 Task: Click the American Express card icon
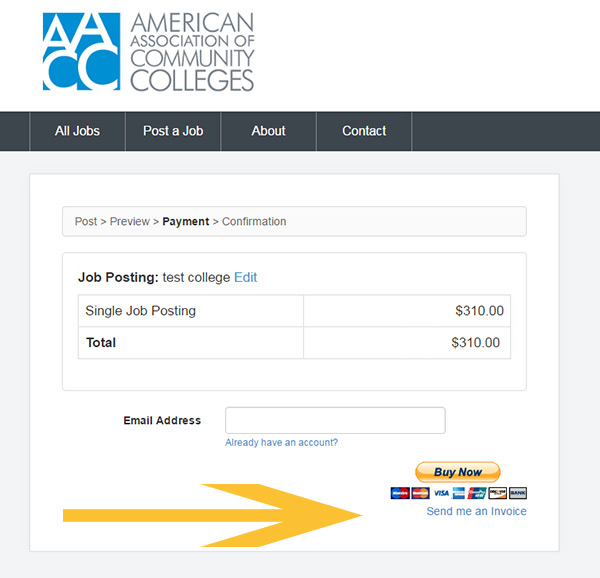click(x=458, y=493)
